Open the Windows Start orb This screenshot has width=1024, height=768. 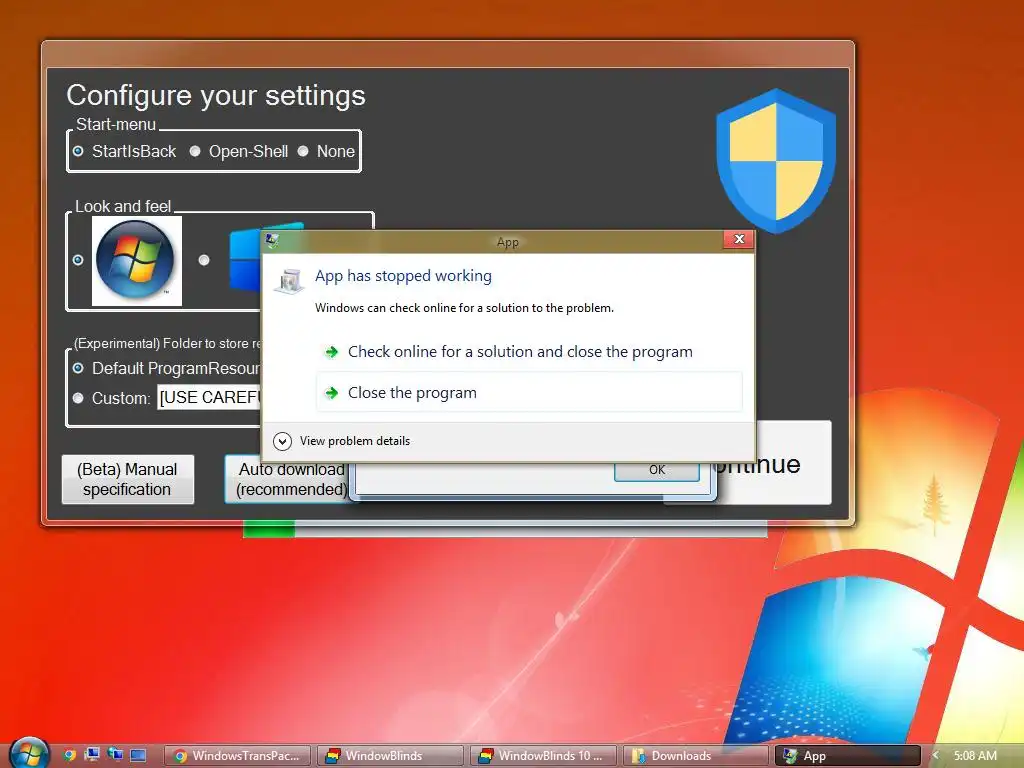29,752
